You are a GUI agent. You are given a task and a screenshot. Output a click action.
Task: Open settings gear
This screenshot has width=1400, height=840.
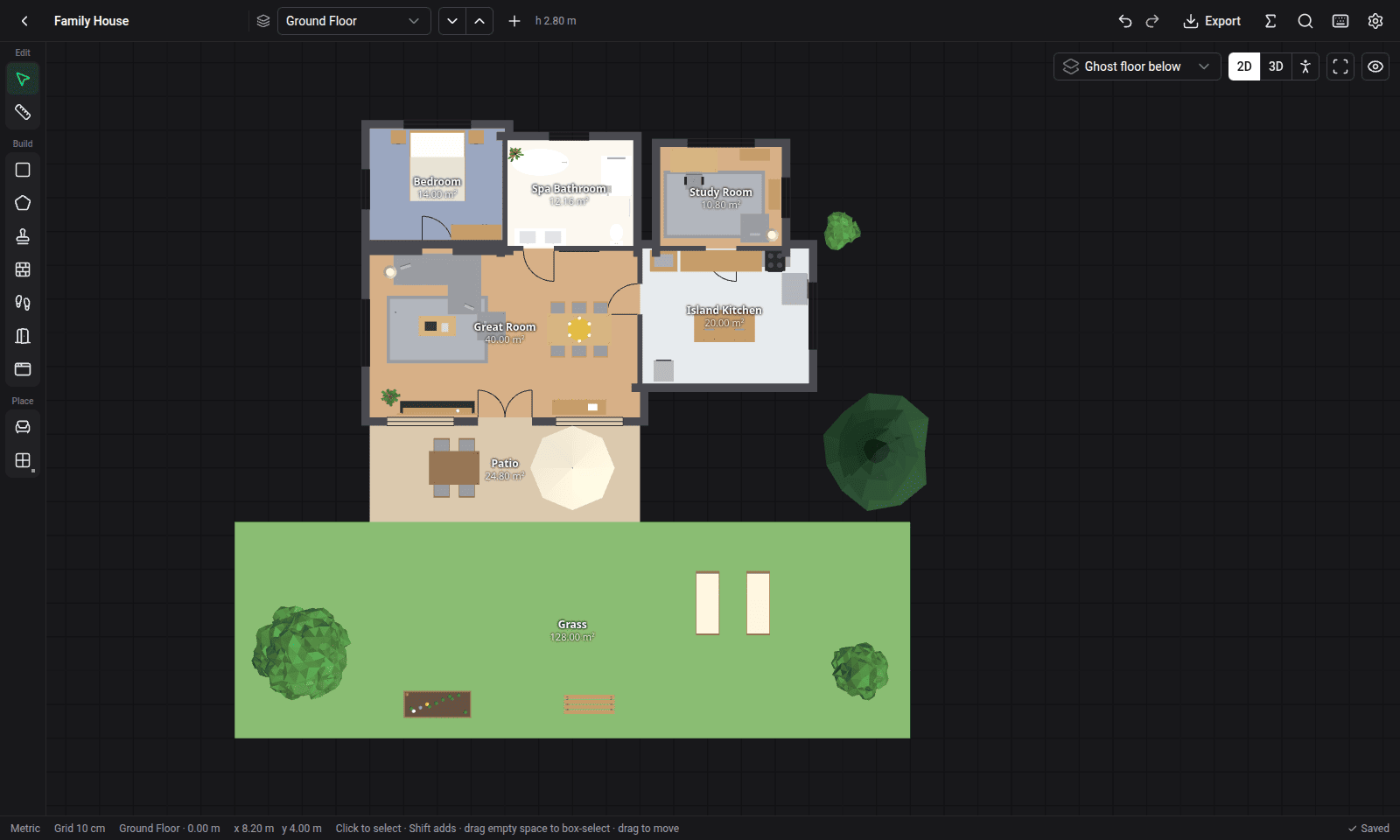point(1375,21)
